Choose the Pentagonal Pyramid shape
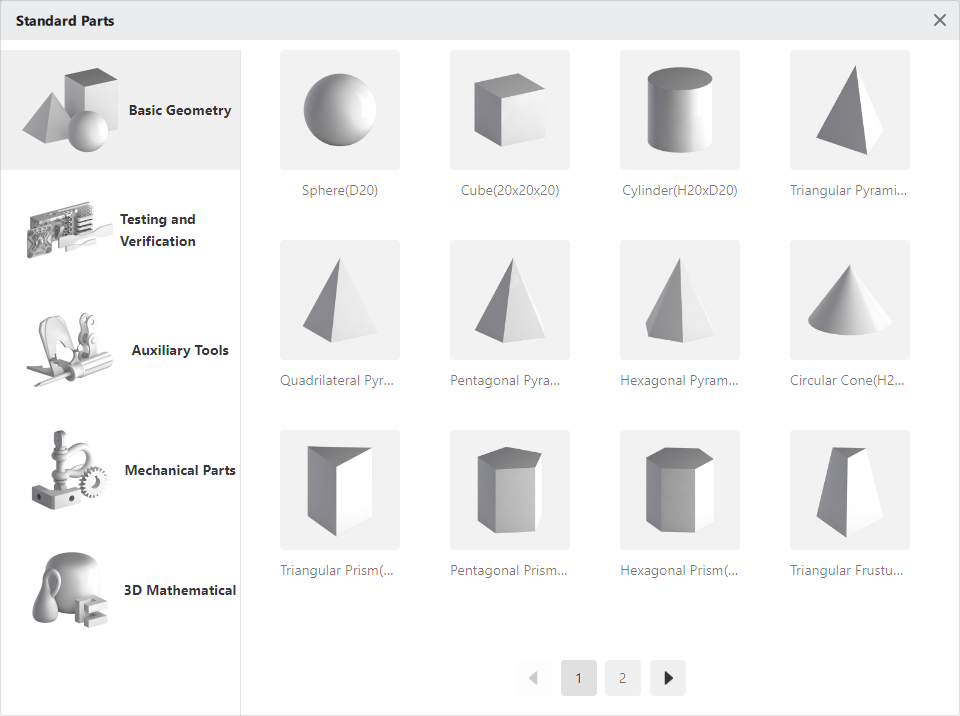 coord(510,300)
